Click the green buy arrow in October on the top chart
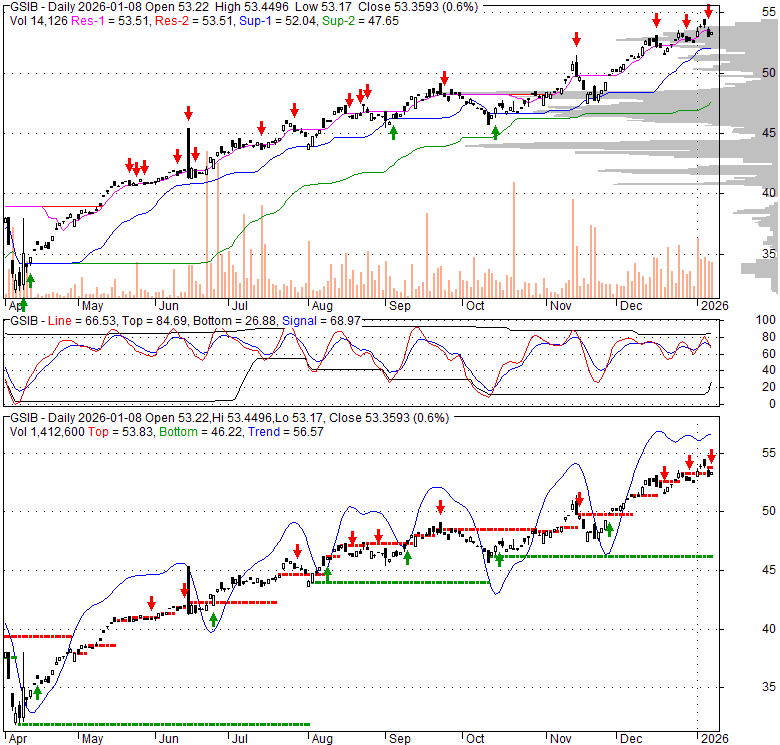The image size is (780, 745). [x=495, y=133]
